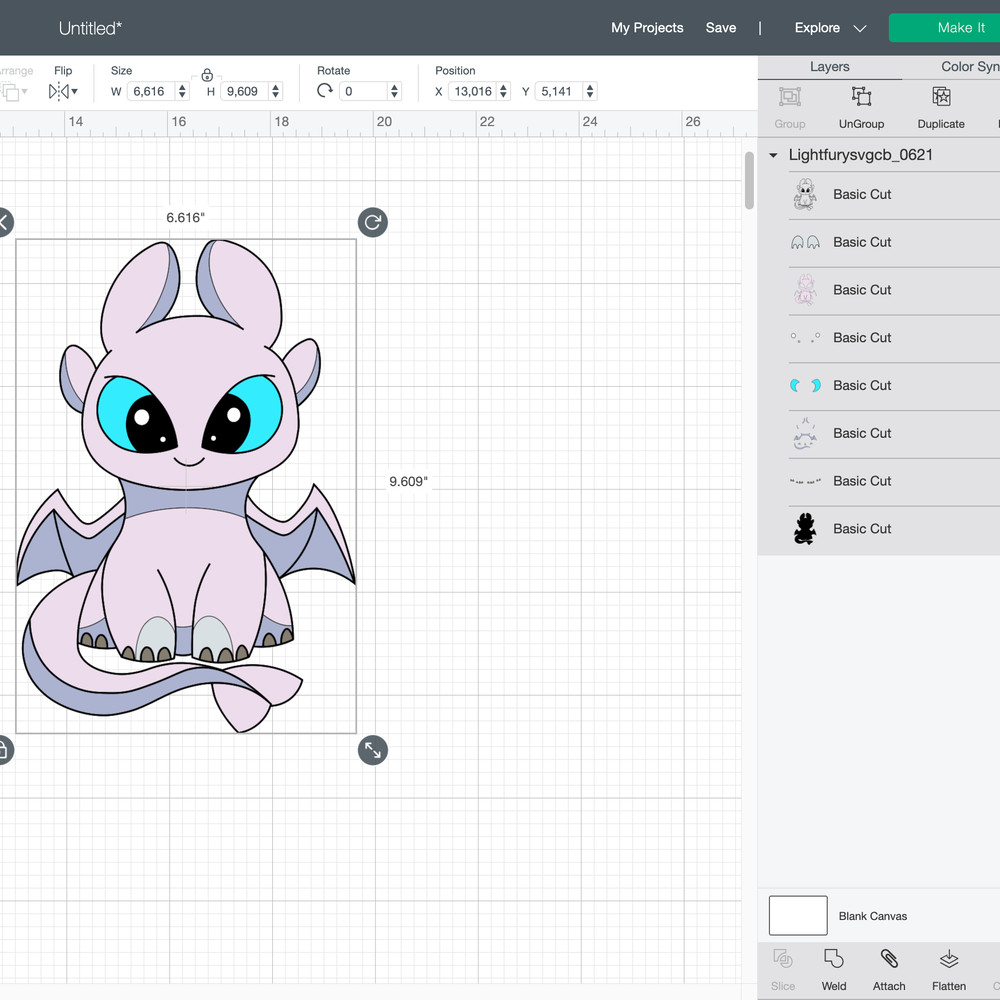The width and height of the screenshot is (1000, 1000).
Task: Open the Explore dropdown menu
Action: (830, 28)
